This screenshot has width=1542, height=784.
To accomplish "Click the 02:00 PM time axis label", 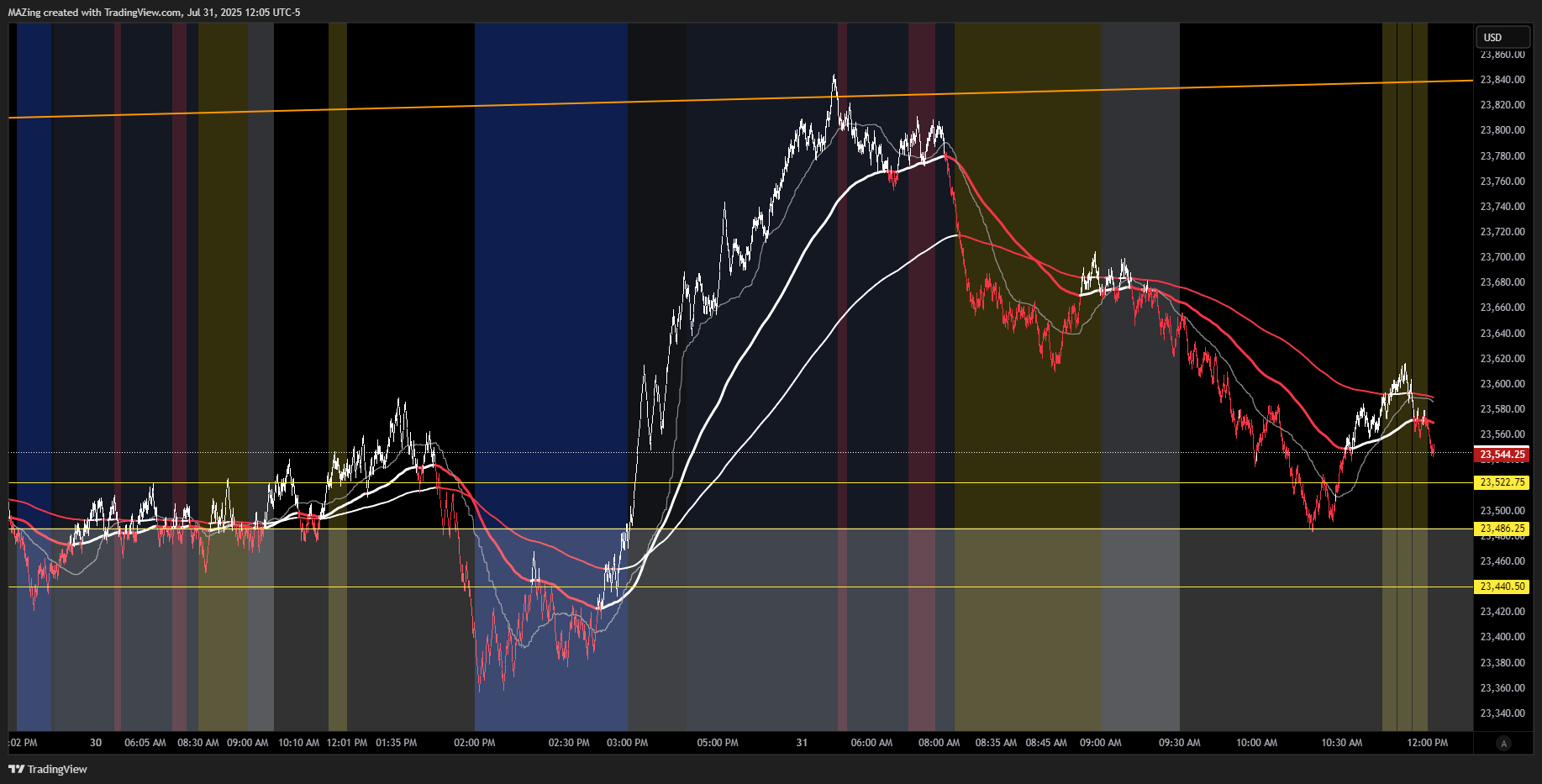I will pyautogui.click(x=475, y=743).
